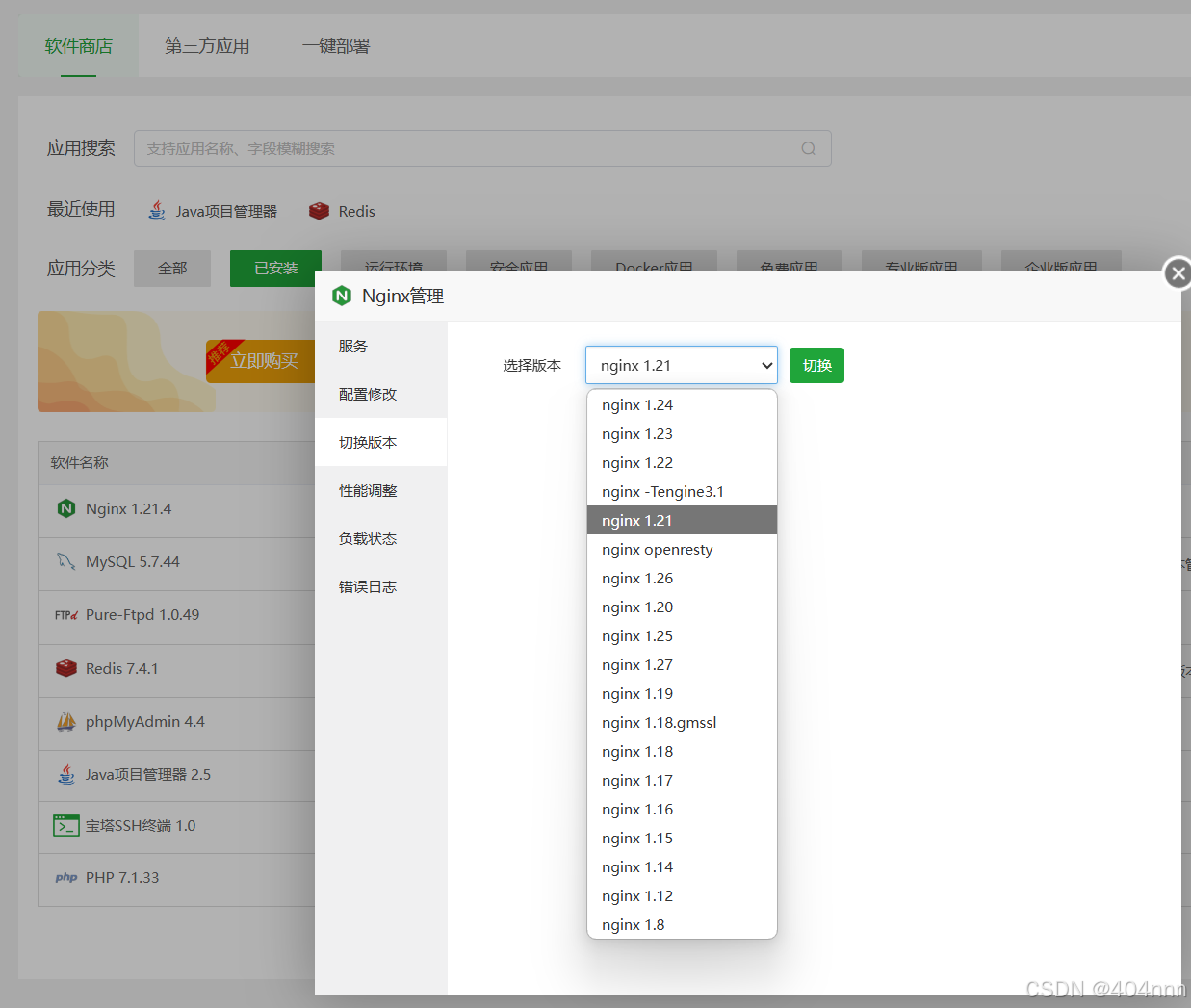Open 性能调整 sidebar tab
This screenshot has height=1008, width=1191.
pos(381,490)
